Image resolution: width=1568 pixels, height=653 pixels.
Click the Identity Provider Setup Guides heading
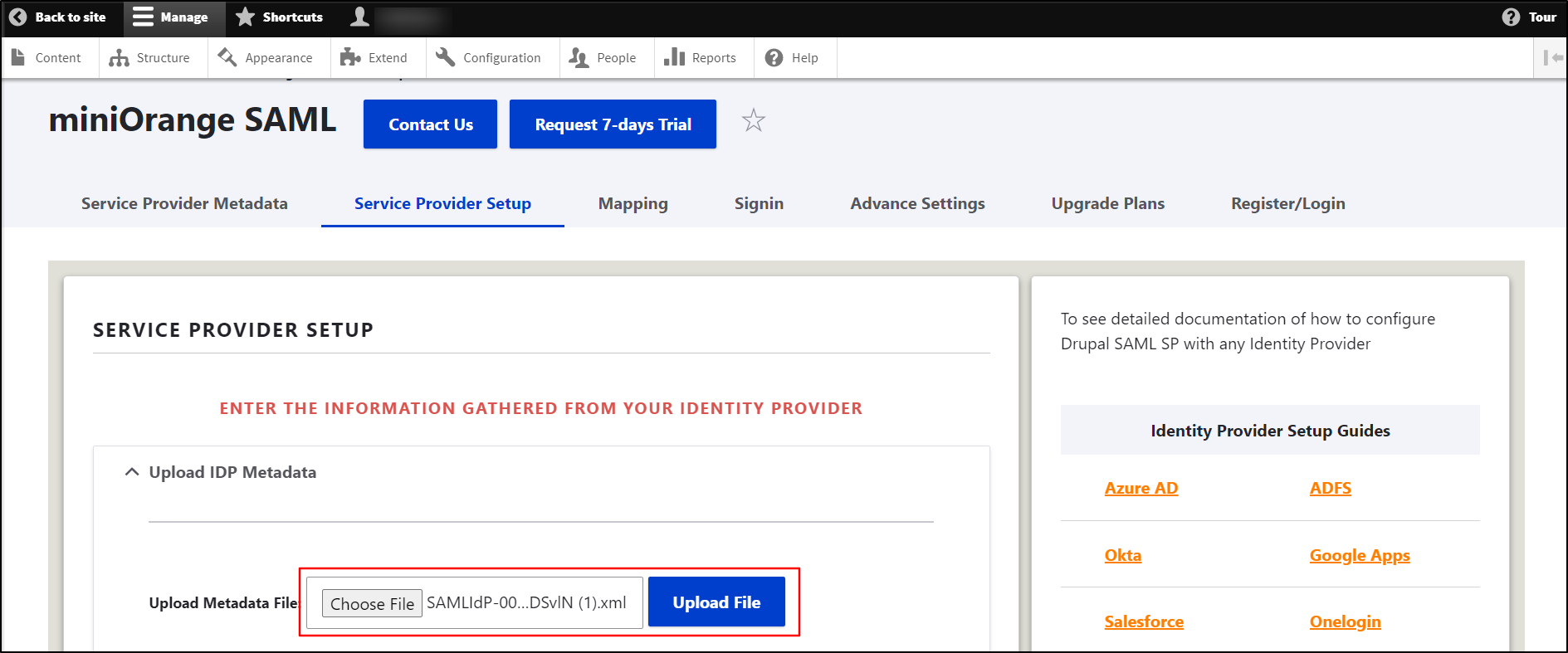pyautogui.click(x=1270, y=431)
